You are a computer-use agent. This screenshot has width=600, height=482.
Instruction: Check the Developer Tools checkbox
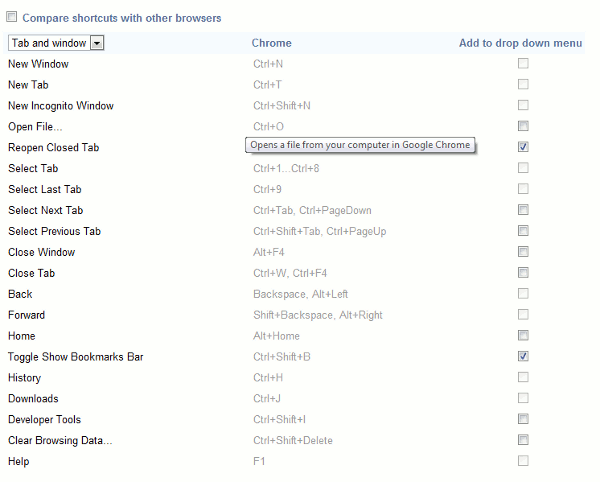coord(523,419)
